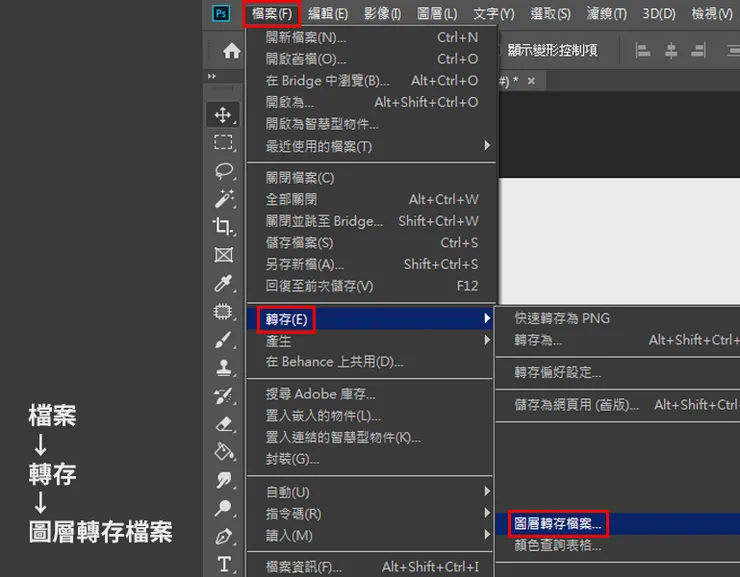Open the 選取(S) menu
Image resolution: width=740 pixels, height=577 pixels.
[x=550, y=14]
